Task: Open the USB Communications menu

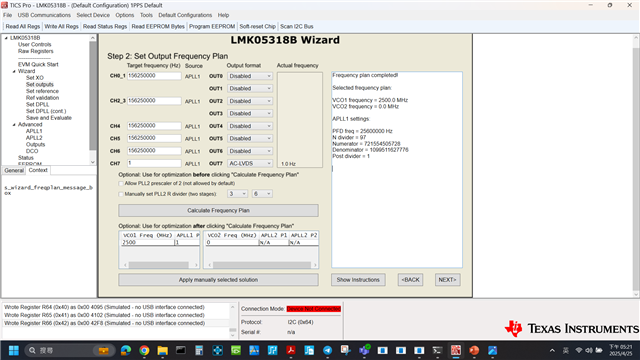Action: (44, 15)
